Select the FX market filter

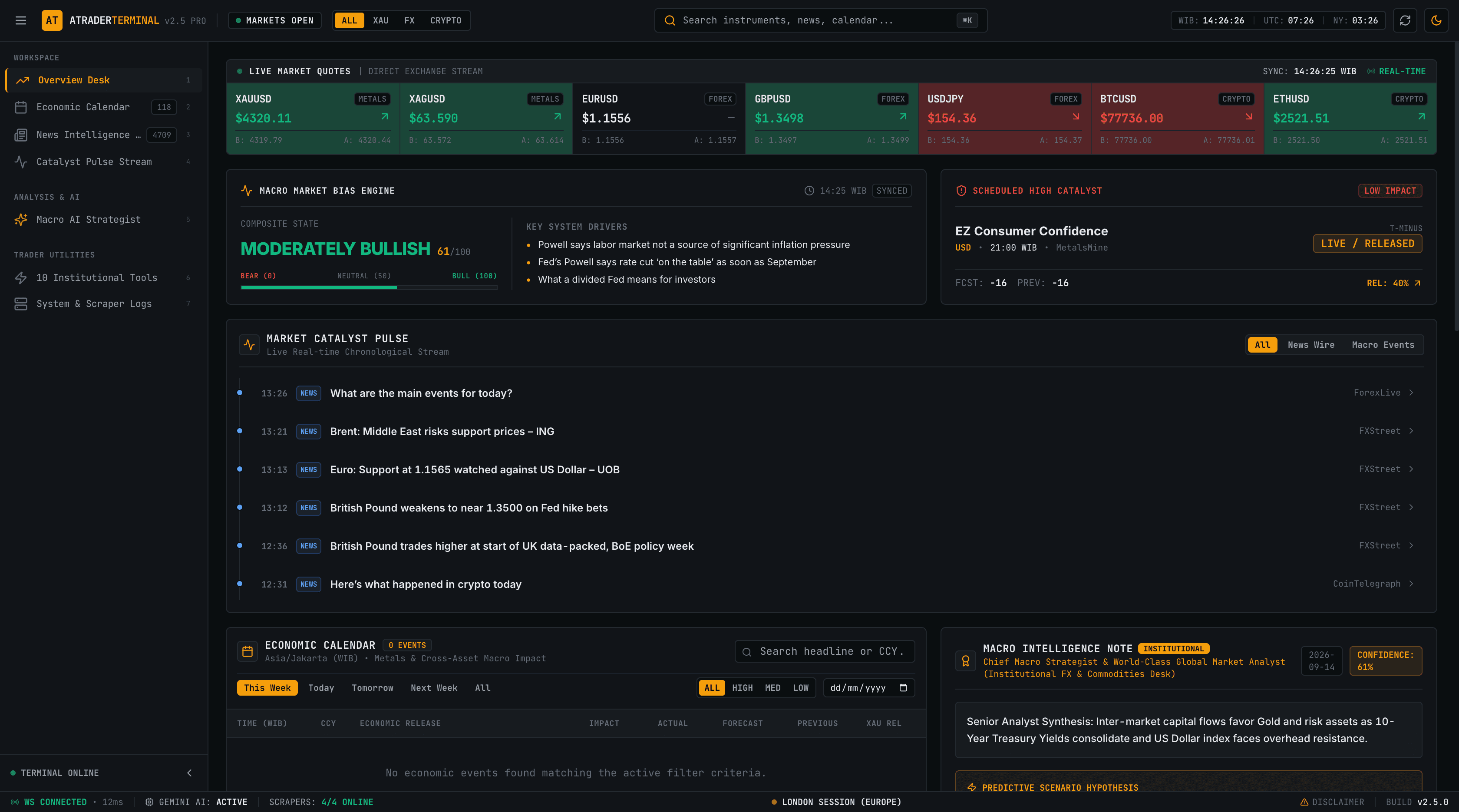click(x=409, y=20)
